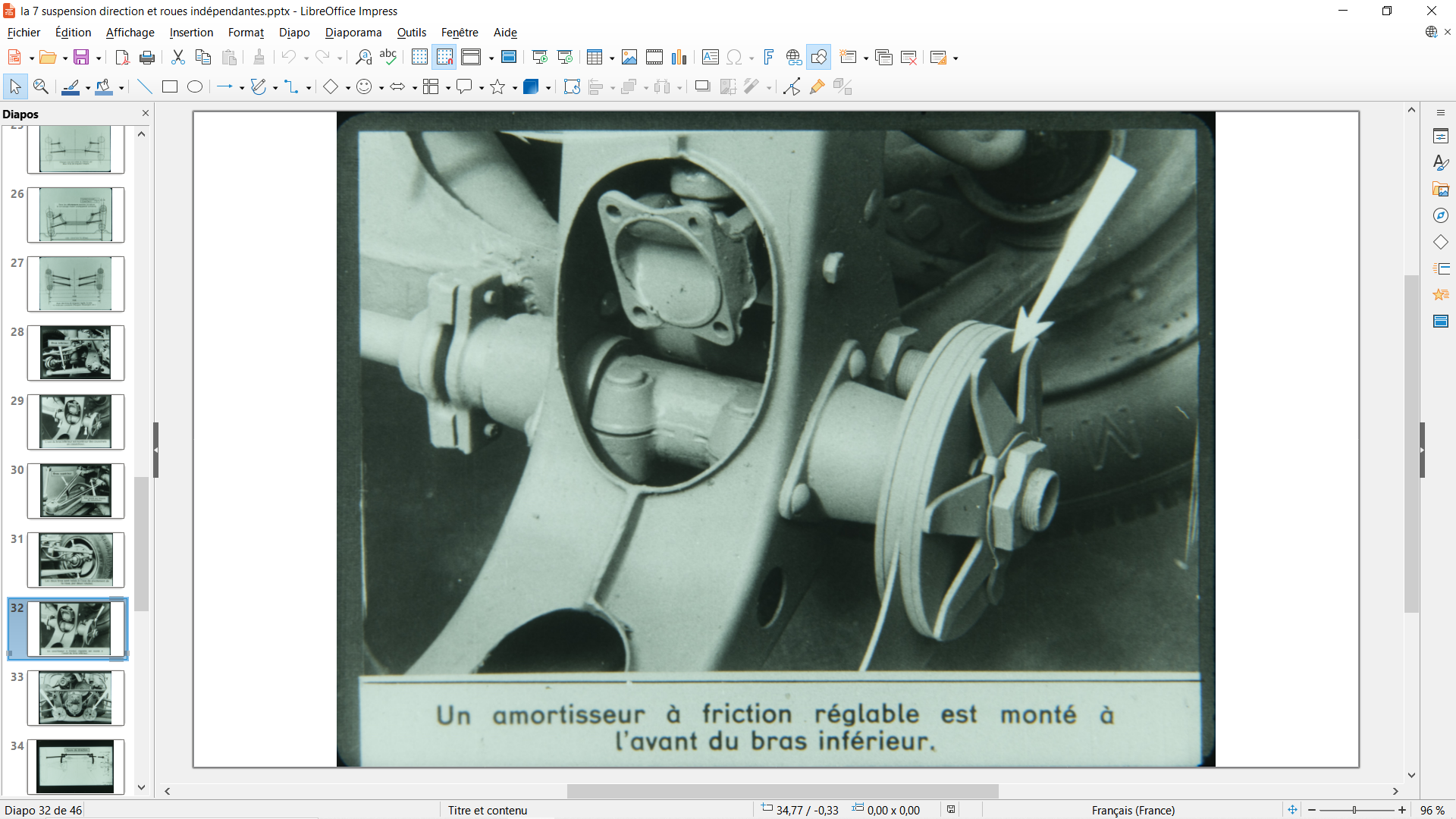The height and width of the screenshot is (819, 1456).
Task: Click the Duplicate Slide icon
Action: 883,58
